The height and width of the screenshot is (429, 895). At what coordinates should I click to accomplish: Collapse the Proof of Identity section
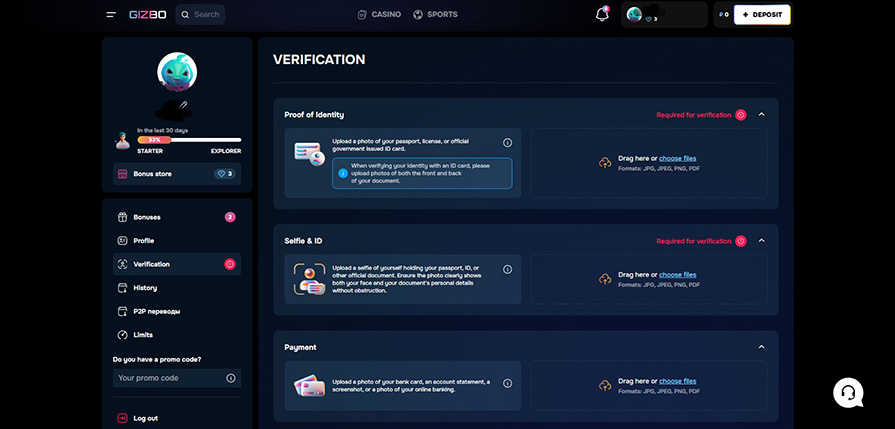click(x=762, y=115)
